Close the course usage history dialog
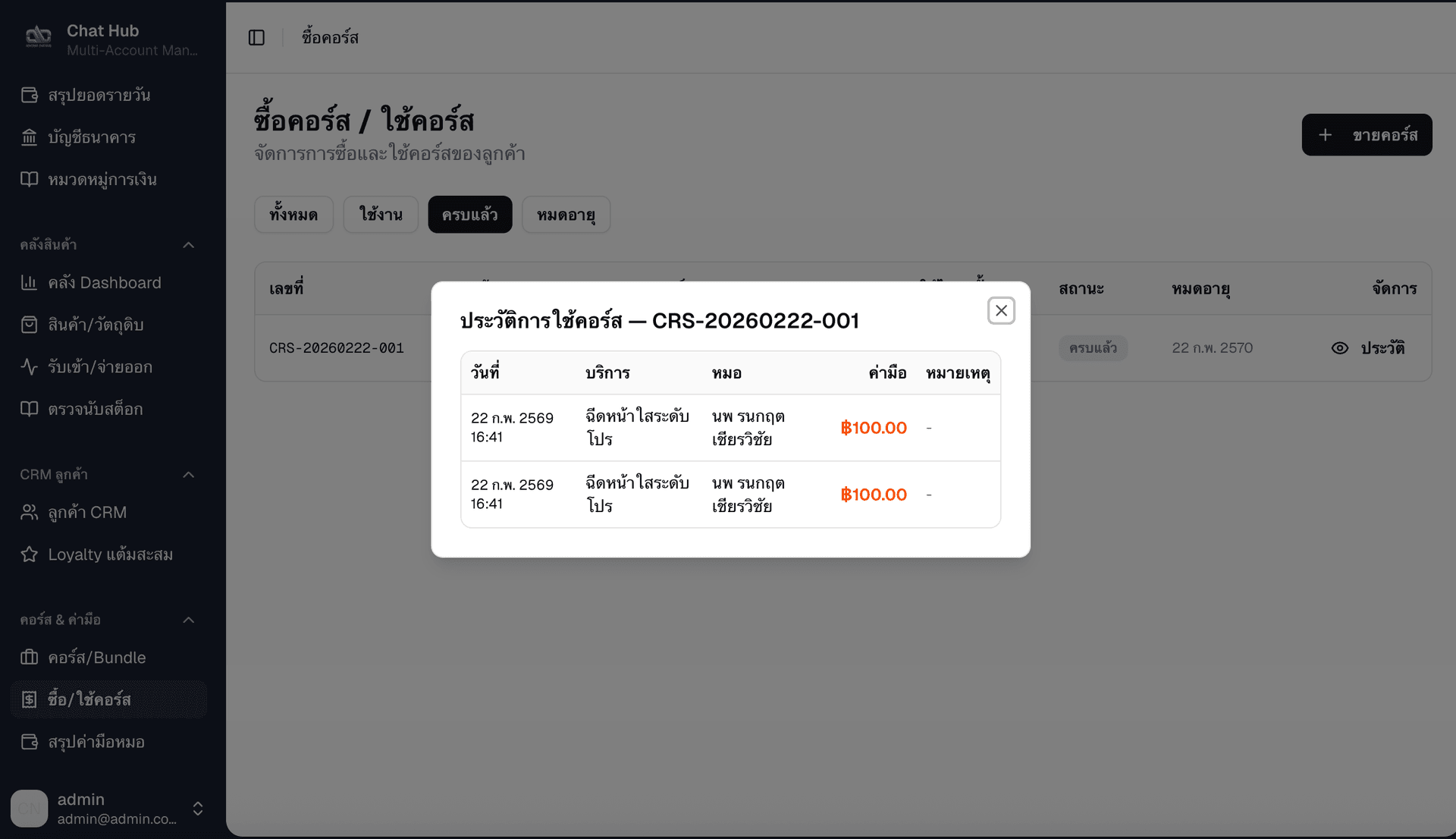 (x=1001, y=310)
